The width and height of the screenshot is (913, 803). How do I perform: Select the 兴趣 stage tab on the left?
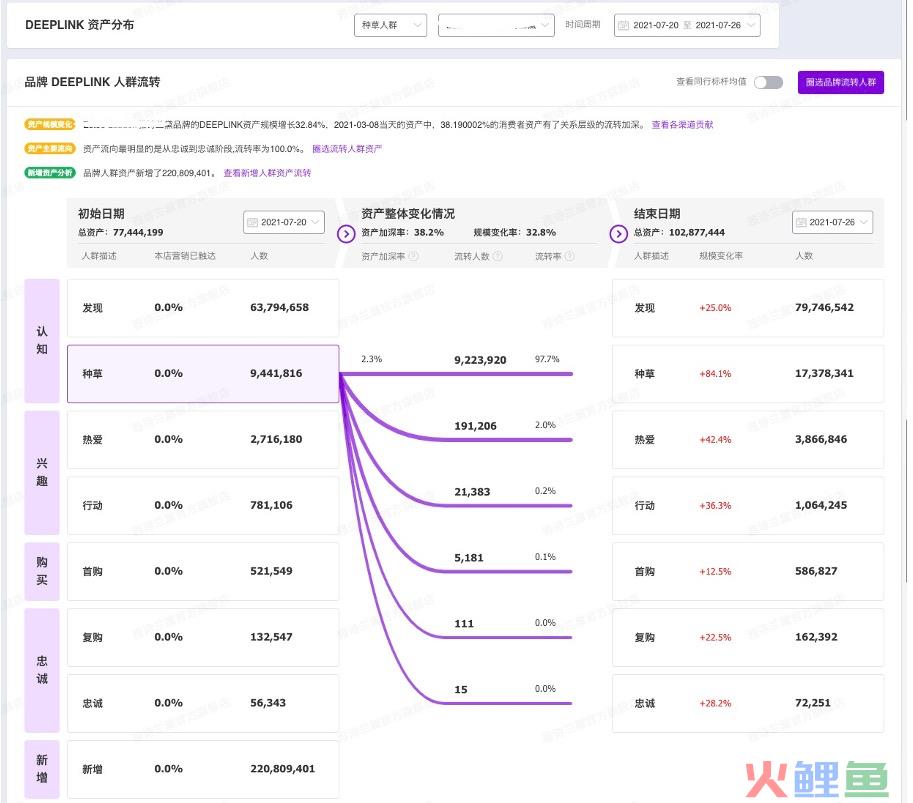[x=42, y=472]
